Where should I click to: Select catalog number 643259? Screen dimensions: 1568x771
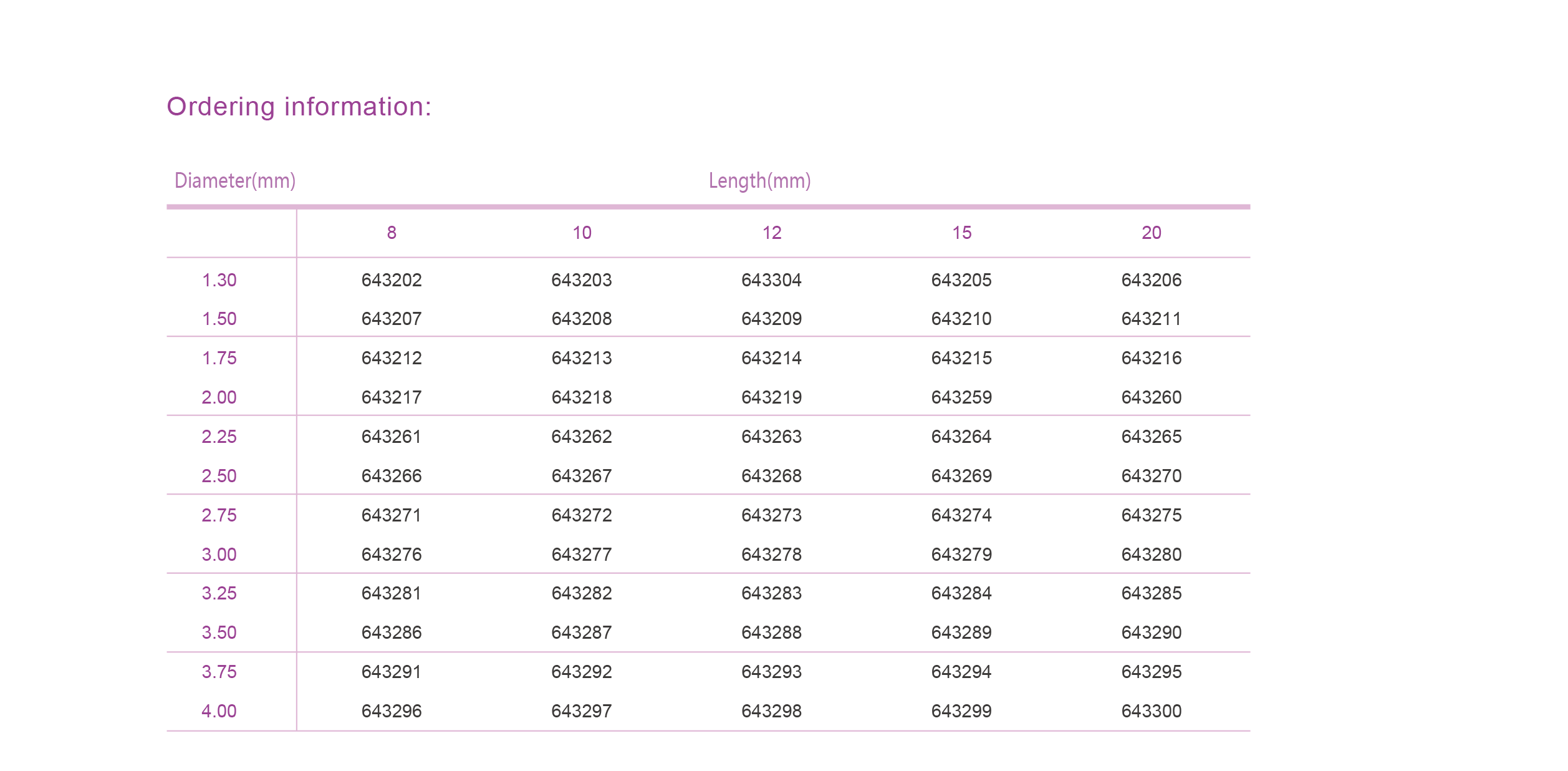coord(961,397)
